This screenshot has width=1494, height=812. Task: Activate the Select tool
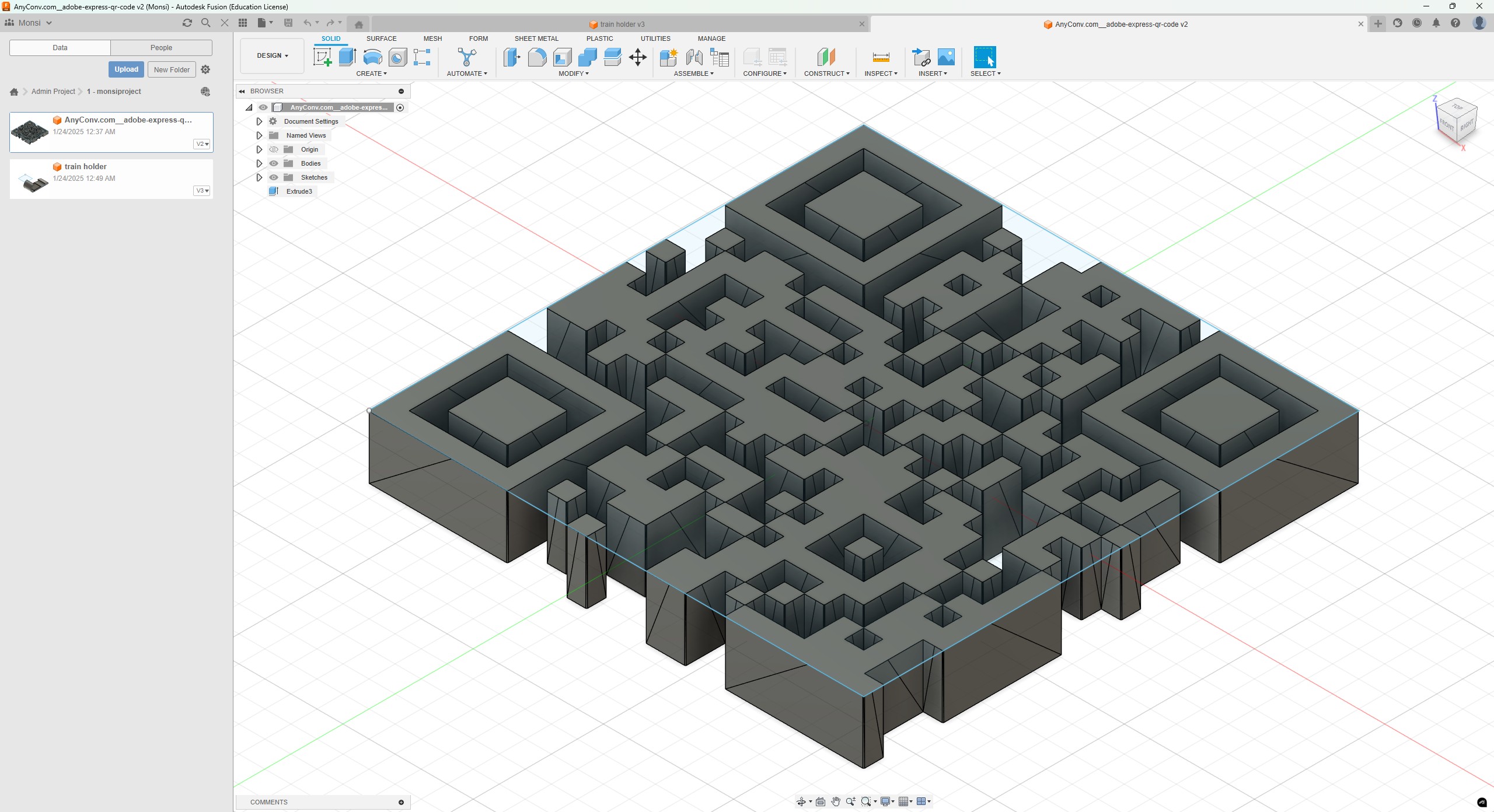tap(985, 57)
